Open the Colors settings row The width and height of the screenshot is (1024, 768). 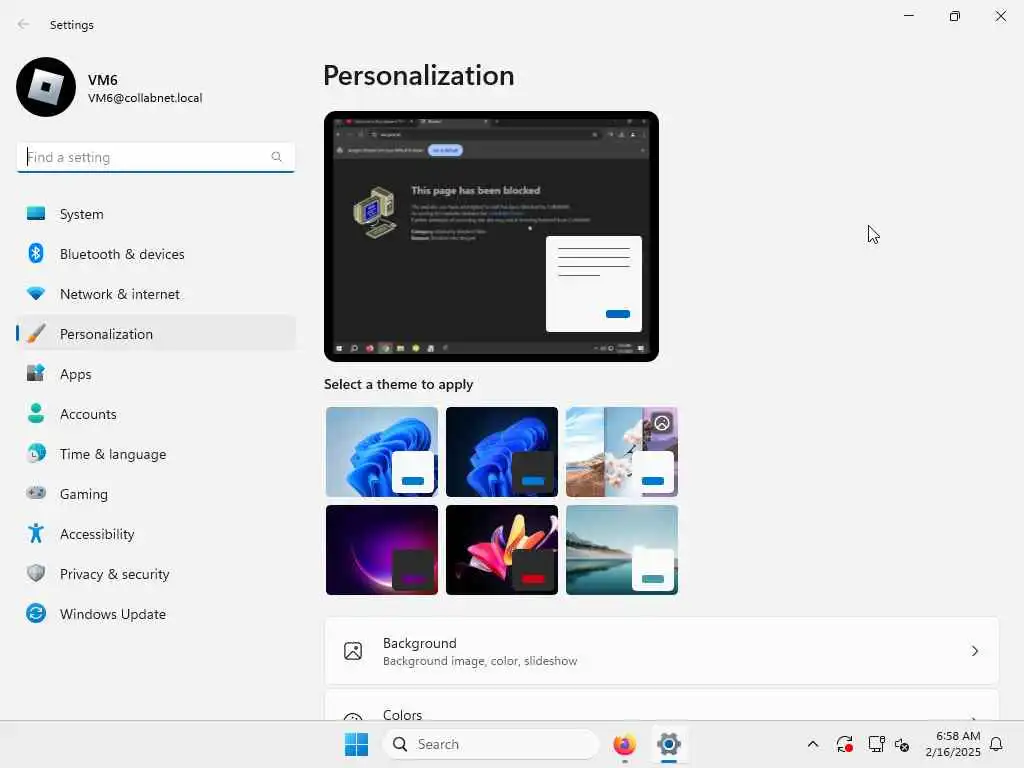pos(662,707)
